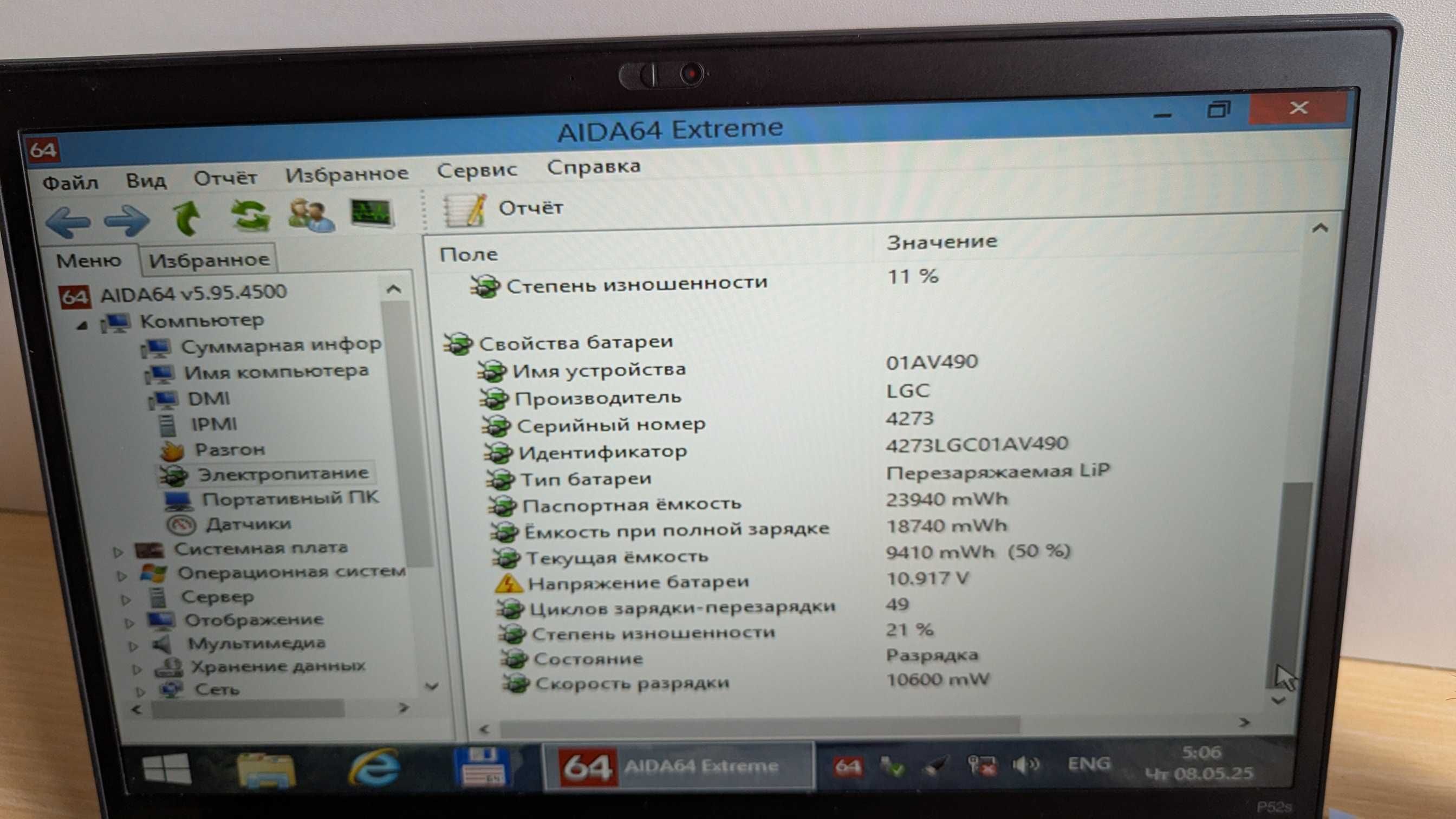Click the Мультимедиа speaker icon
Image resolution: width=1456 pixels, height=819 pixels.
click(161, 645)
